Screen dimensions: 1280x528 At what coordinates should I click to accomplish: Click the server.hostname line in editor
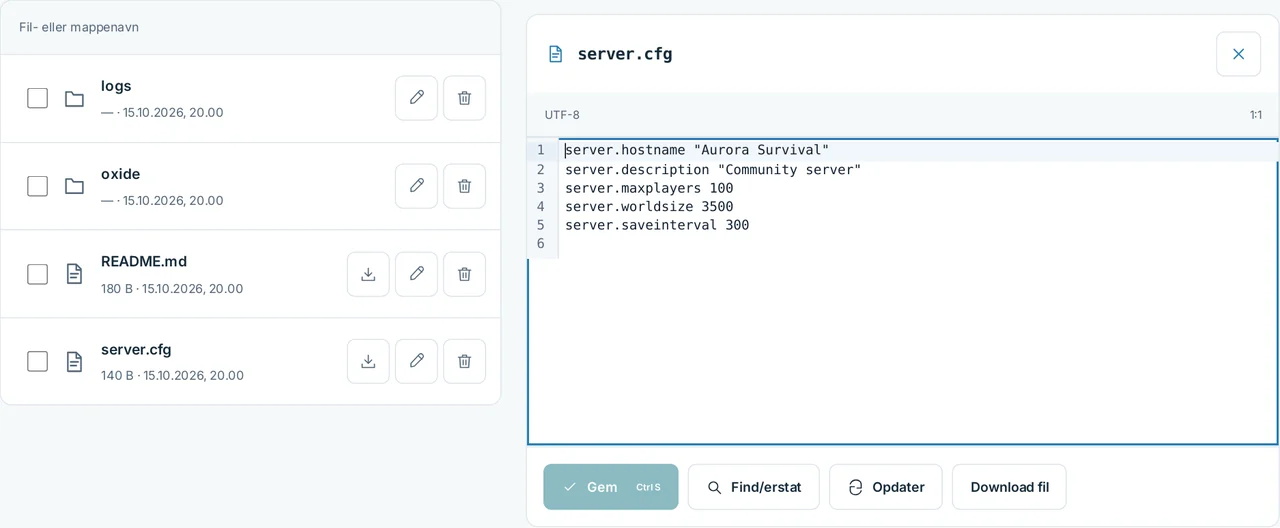[697, 150]
